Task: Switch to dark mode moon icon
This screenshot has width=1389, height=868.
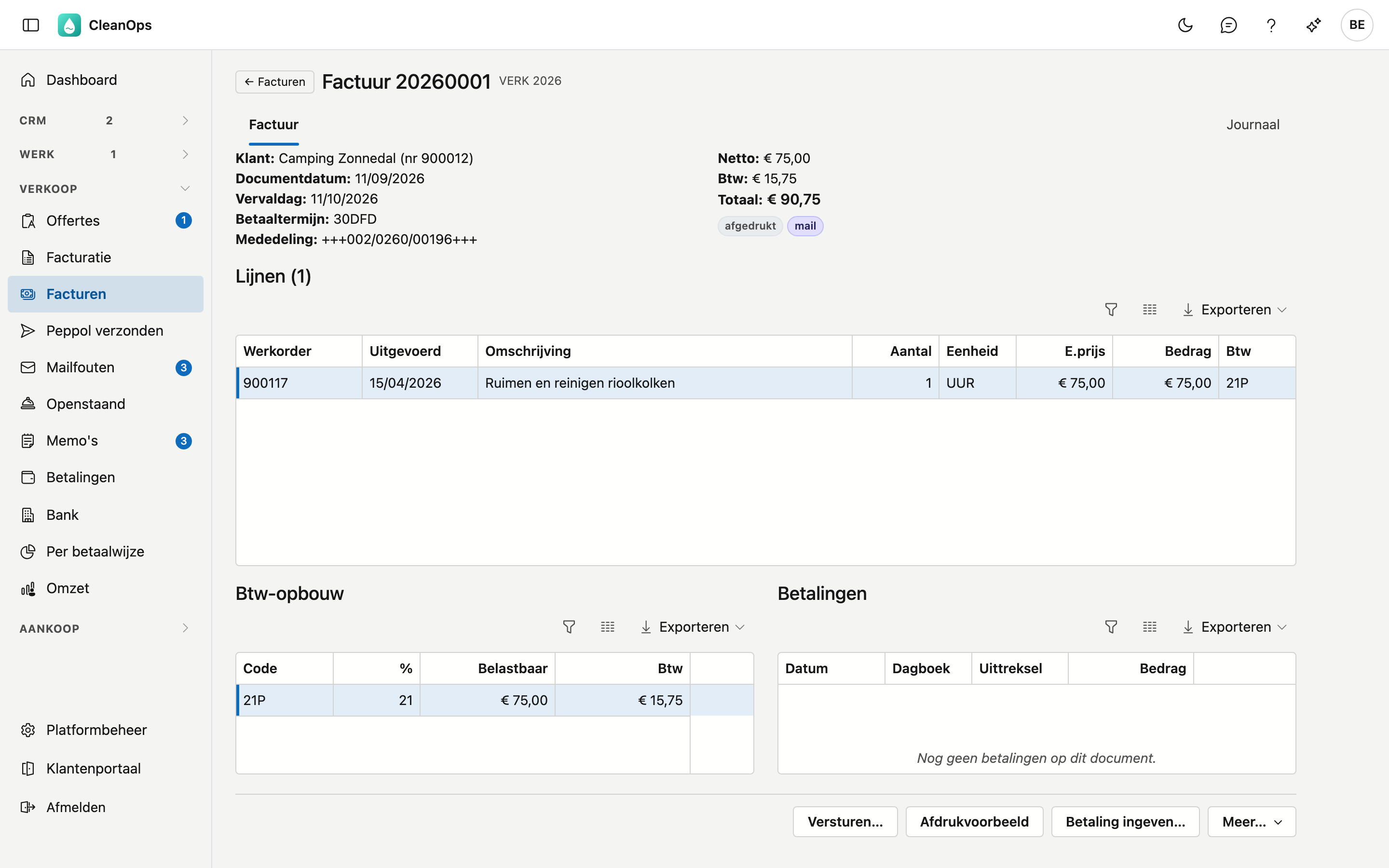Action: click(1185, 25)
